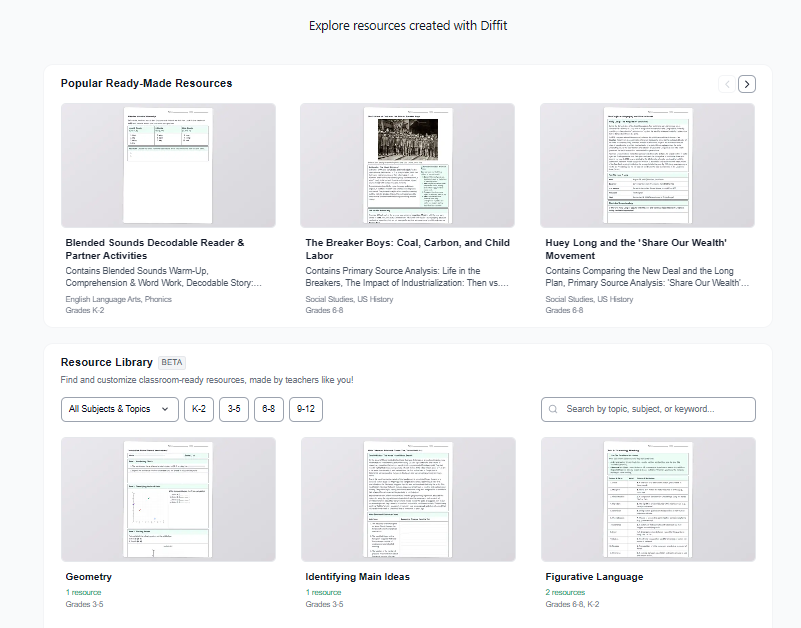Click the Geometry worksheet preview thumbnail
This screenshot has width=801, height=628.
click(168, 500)
